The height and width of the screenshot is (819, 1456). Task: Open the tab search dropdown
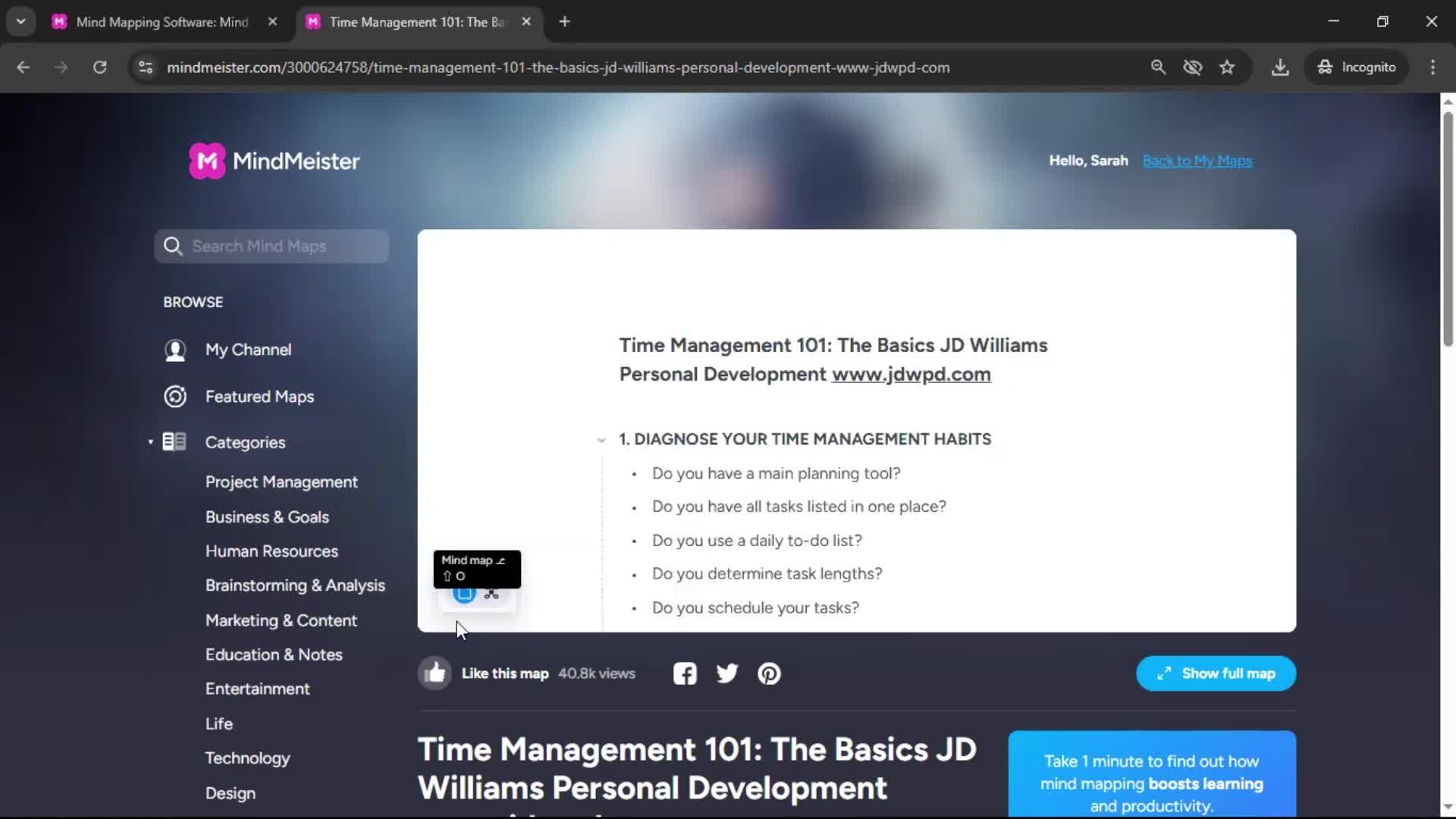[x=21, y=22]
